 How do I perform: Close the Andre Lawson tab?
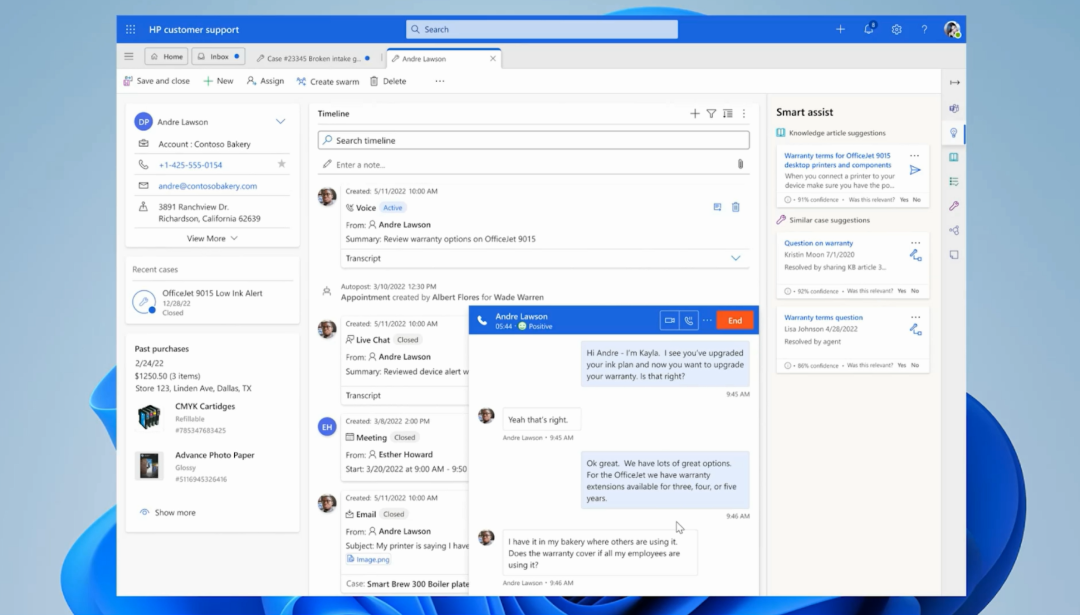click(492, 59)
